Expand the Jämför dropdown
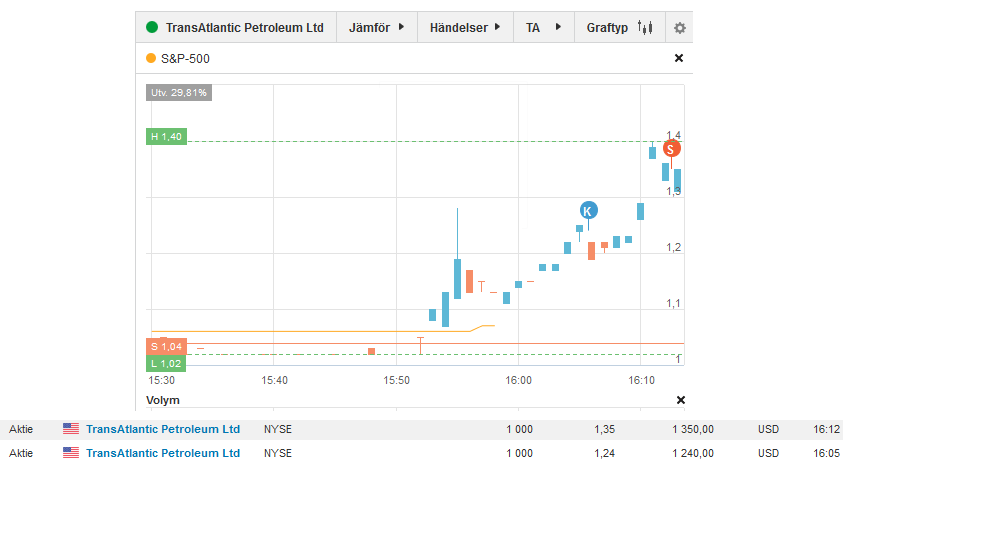The image size is (1004, 559). click(376, 28)
